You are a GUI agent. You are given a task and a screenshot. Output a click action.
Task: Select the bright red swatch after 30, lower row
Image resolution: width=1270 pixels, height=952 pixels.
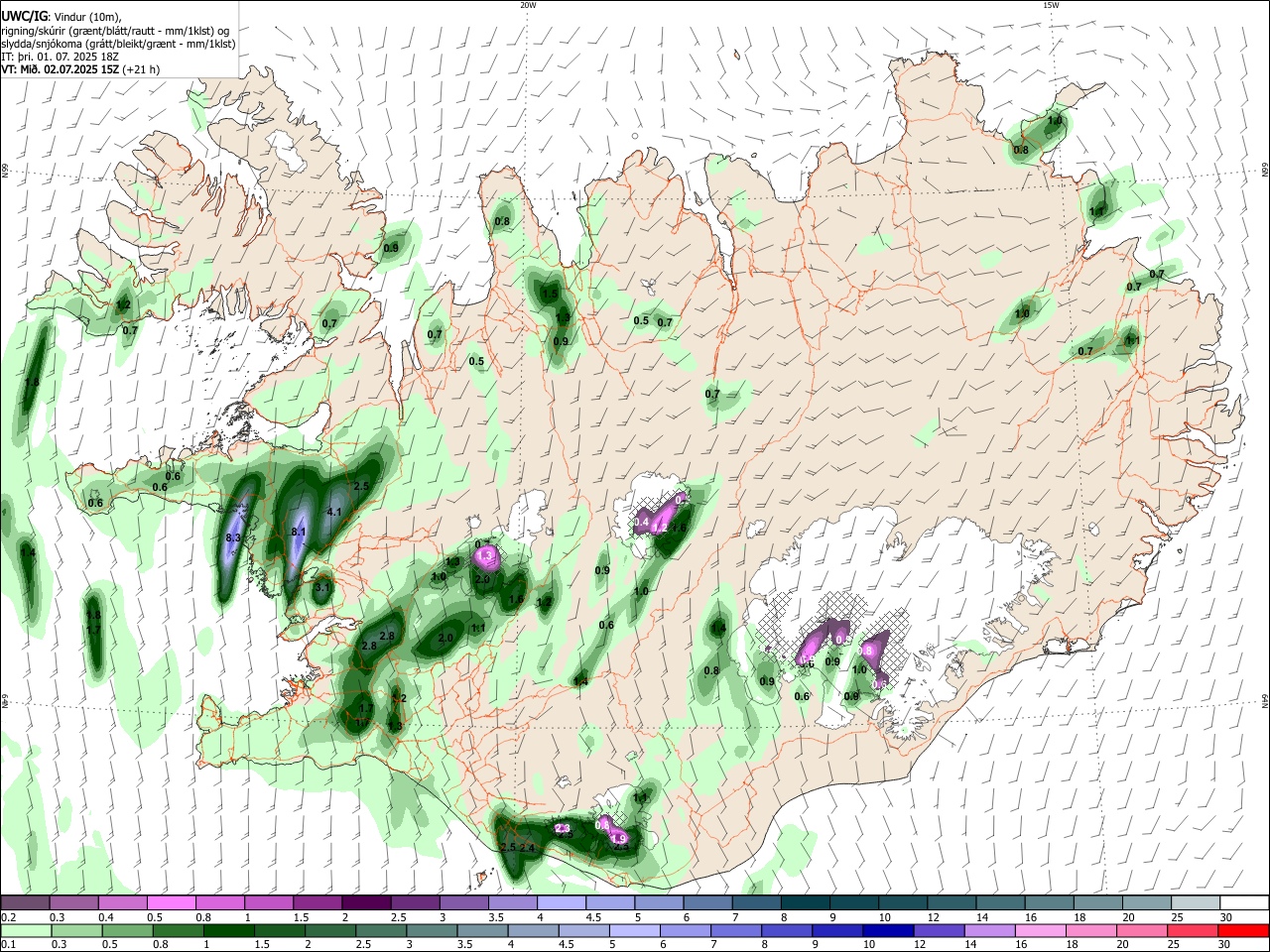coord(1243,931)
